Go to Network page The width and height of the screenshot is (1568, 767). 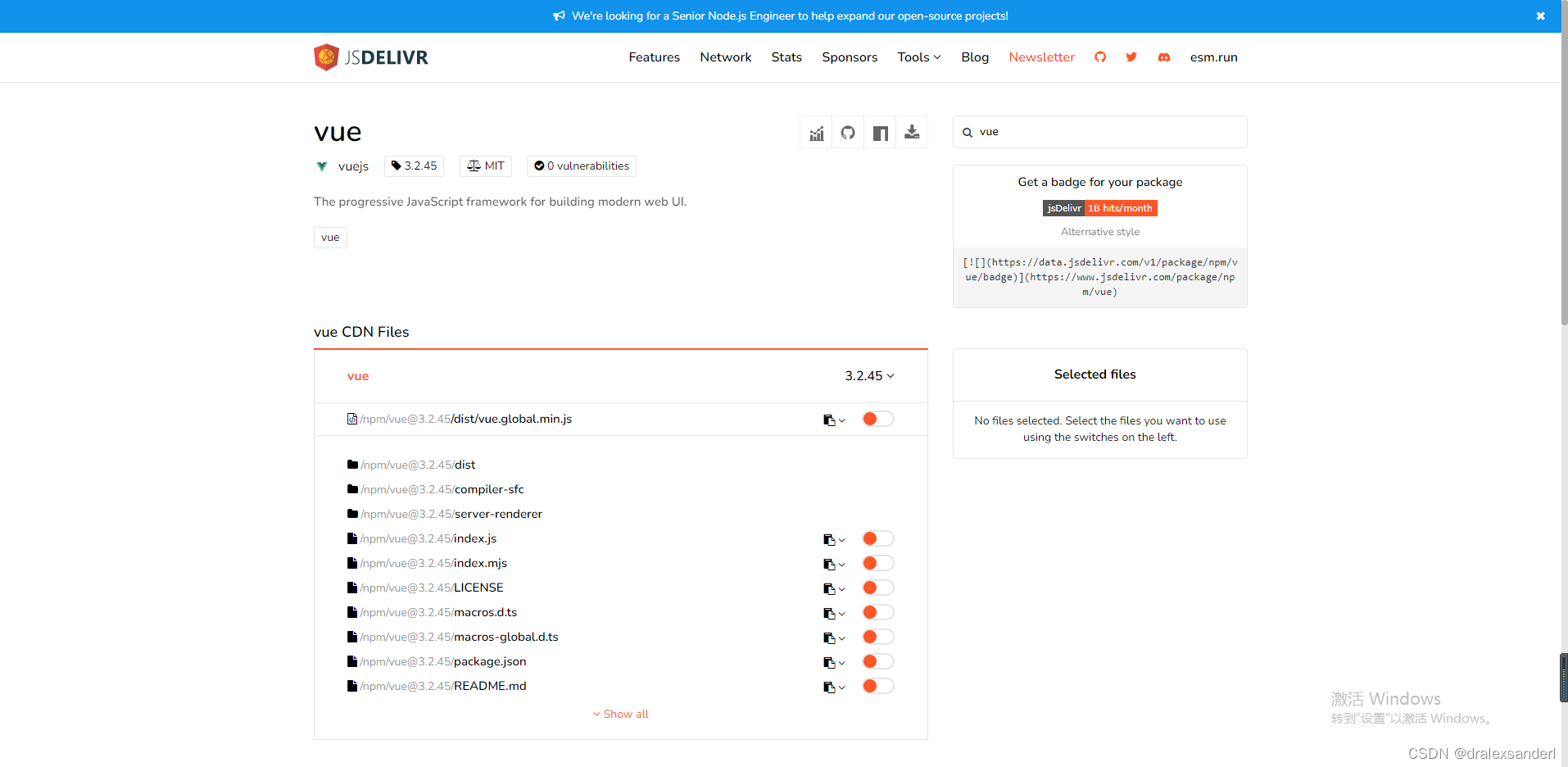tap(725, 57)
